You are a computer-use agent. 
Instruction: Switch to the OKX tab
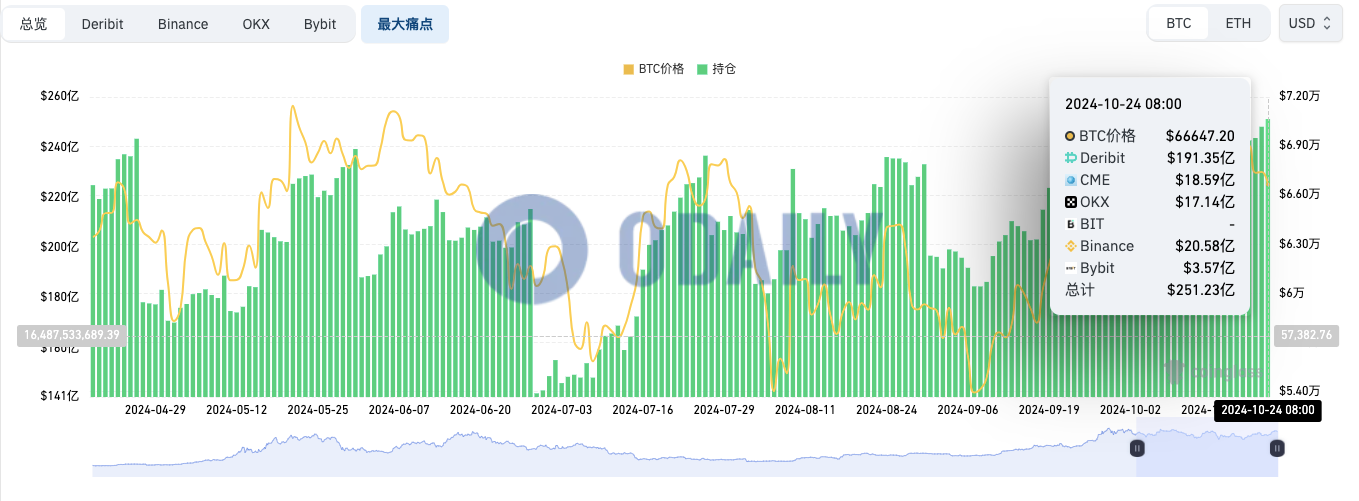[x=256, y=24]
